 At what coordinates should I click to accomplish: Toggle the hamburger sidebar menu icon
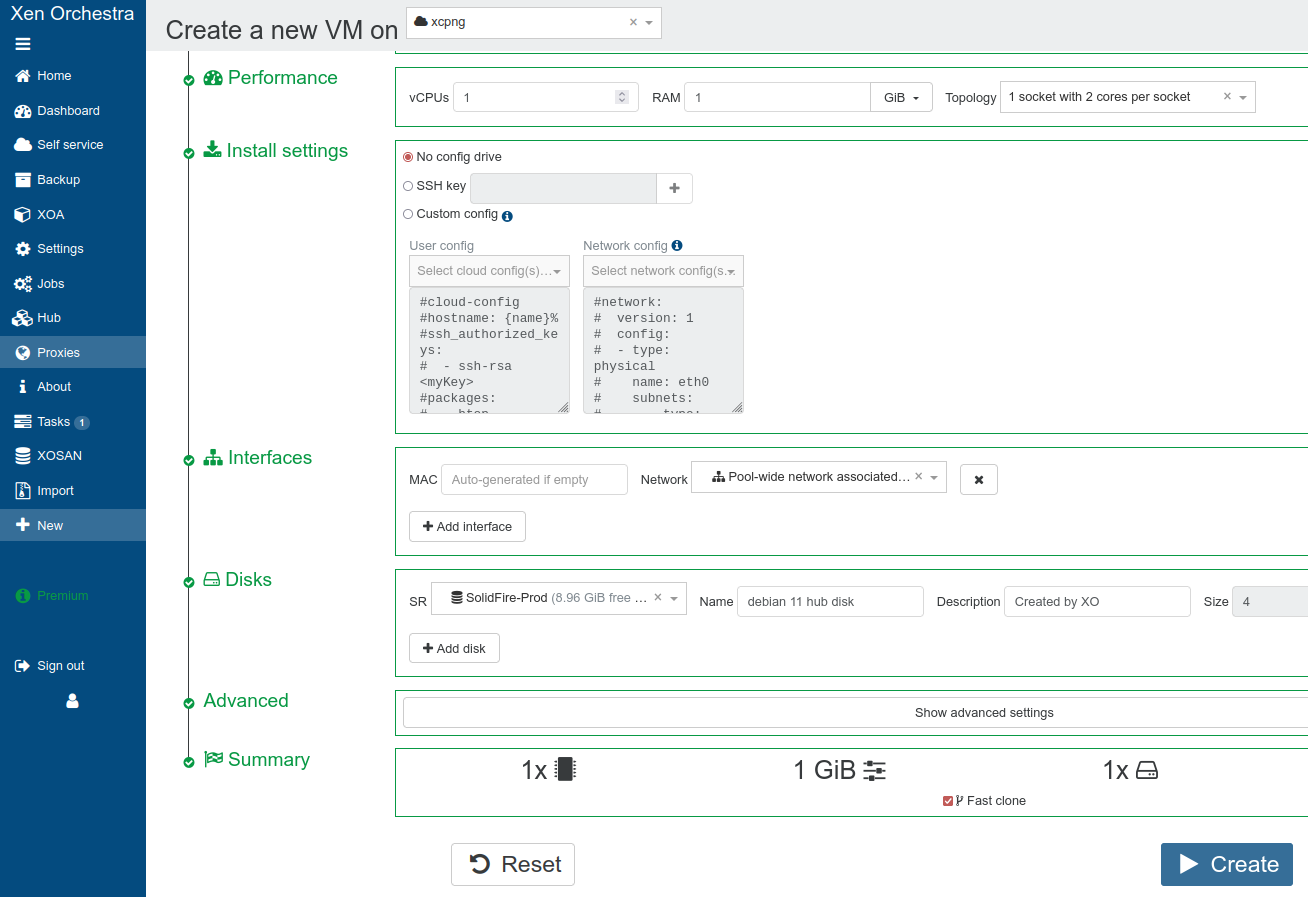pyautogui.click(x=23, y=44)
